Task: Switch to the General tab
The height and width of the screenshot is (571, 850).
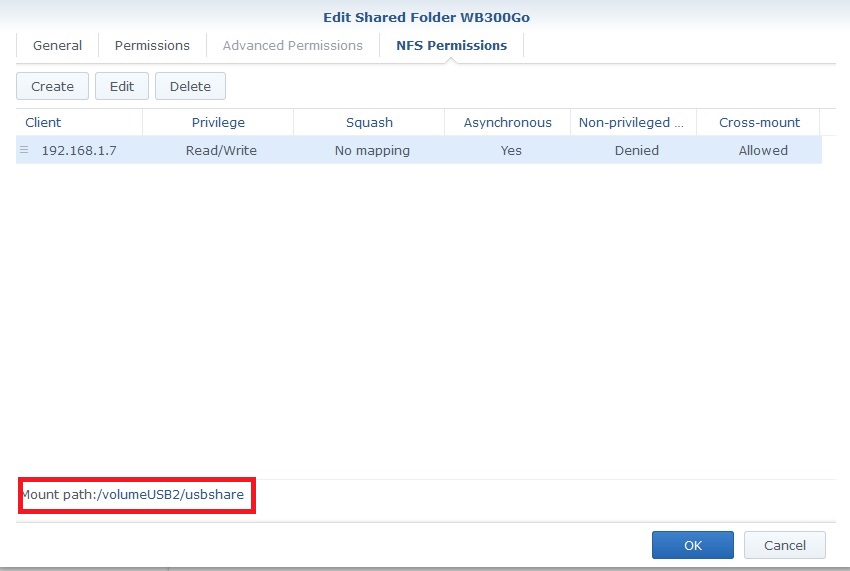Action: 57,45
